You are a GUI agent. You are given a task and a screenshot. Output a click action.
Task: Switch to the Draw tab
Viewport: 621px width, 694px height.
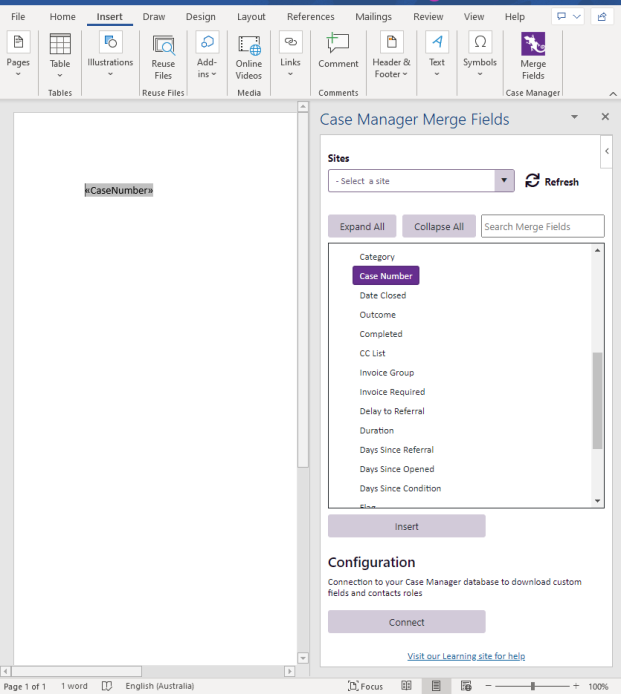(x=154, y=17)
